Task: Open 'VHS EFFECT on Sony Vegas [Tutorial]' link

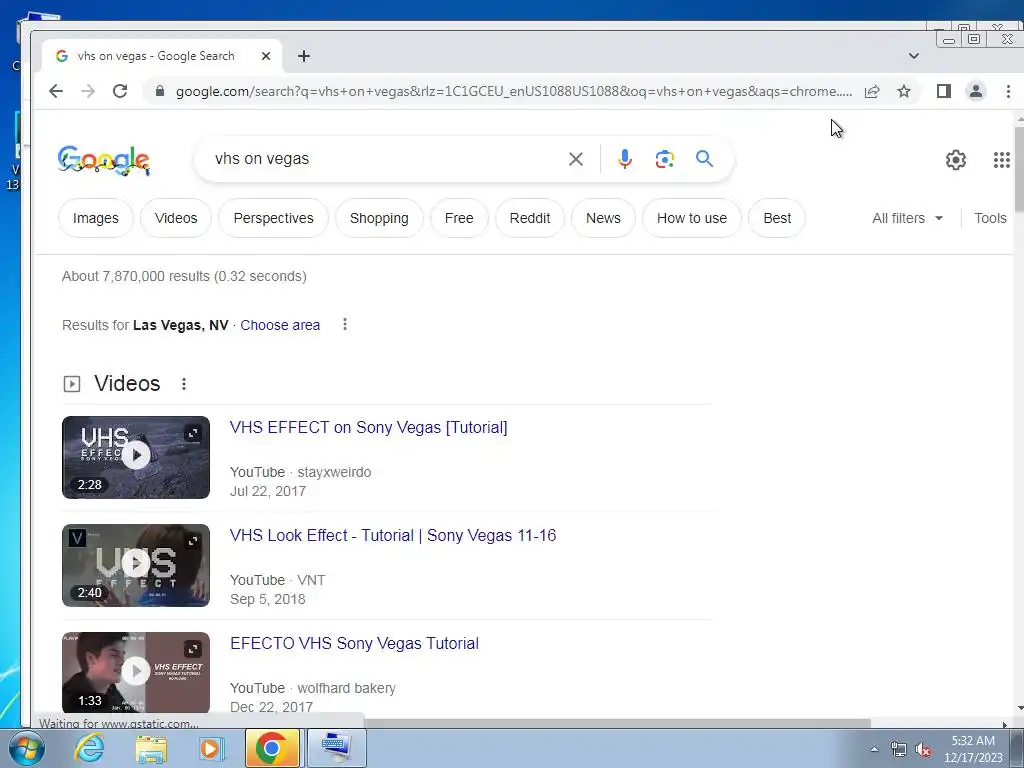Action: (x=368, y=427)
